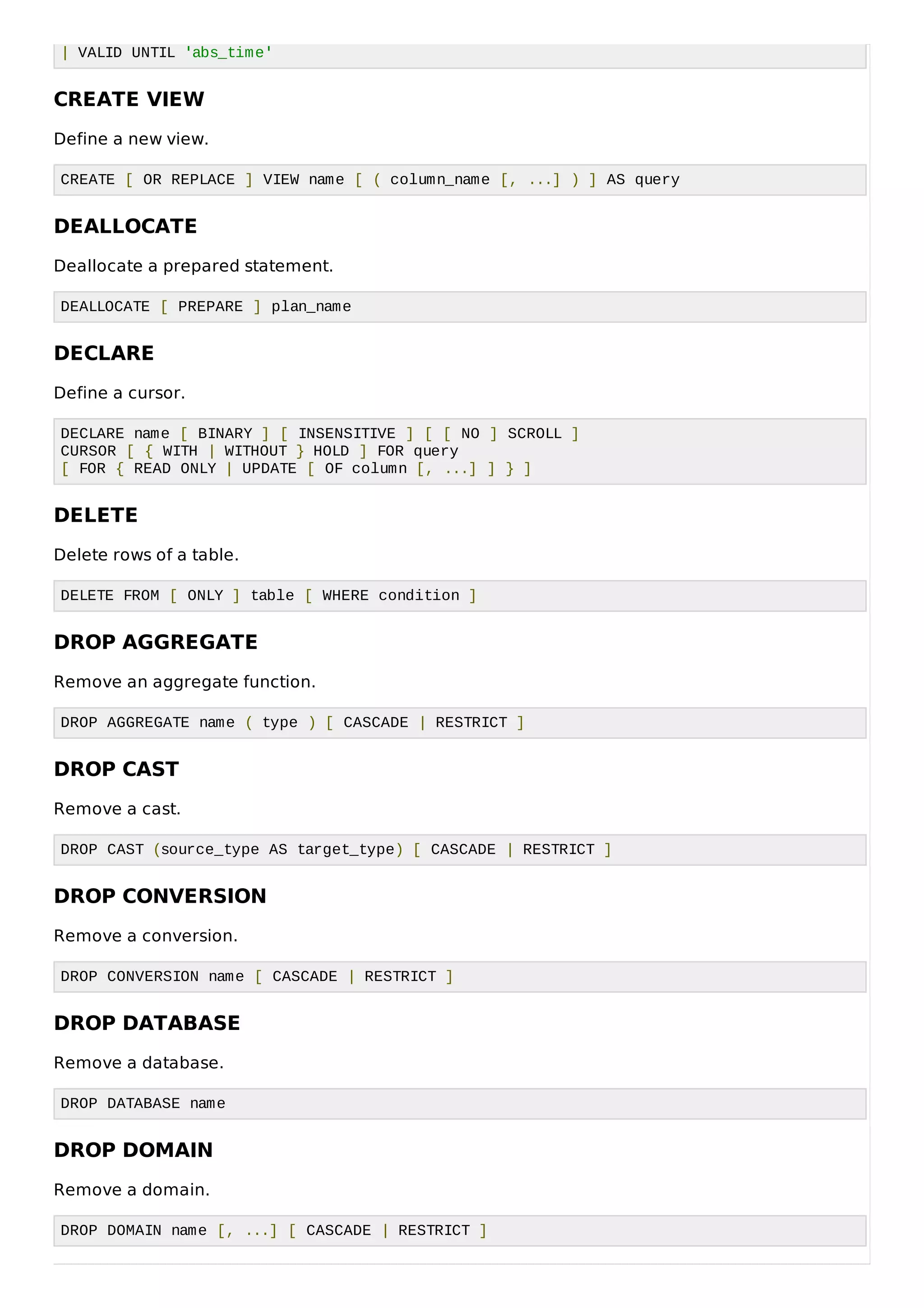Click the DROP DATABASE name code block
The width and height of the screenshot is (924, 1308).
point(460,1104)
